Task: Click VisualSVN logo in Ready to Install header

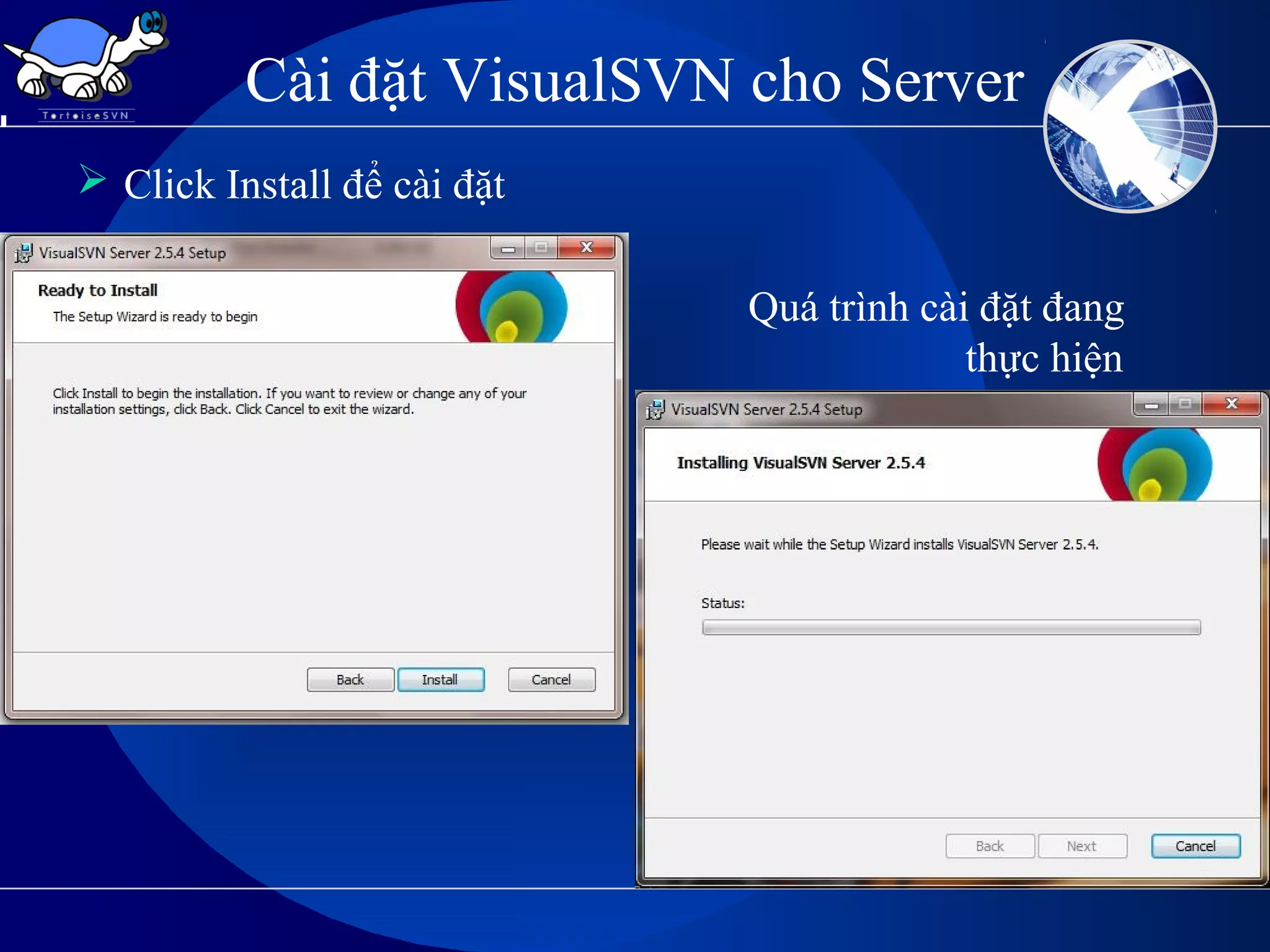Action: point(511,306)
